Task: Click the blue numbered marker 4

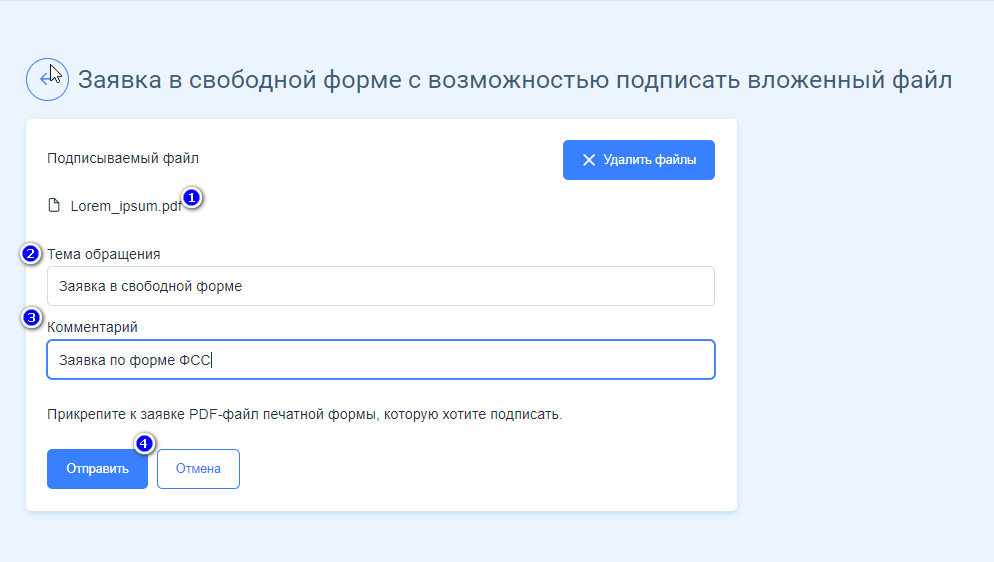Action: pyautogui.click(x=144, y=443)
